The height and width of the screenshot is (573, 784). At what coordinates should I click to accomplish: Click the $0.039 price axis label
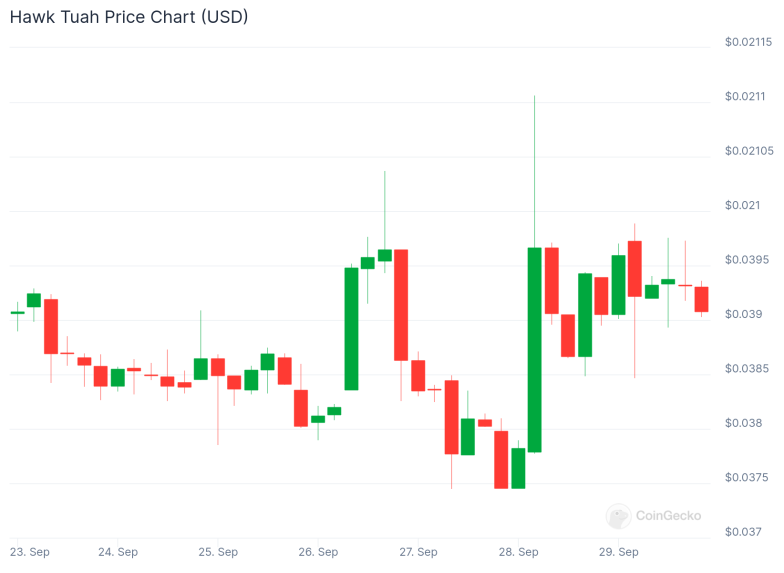[744, 314]
